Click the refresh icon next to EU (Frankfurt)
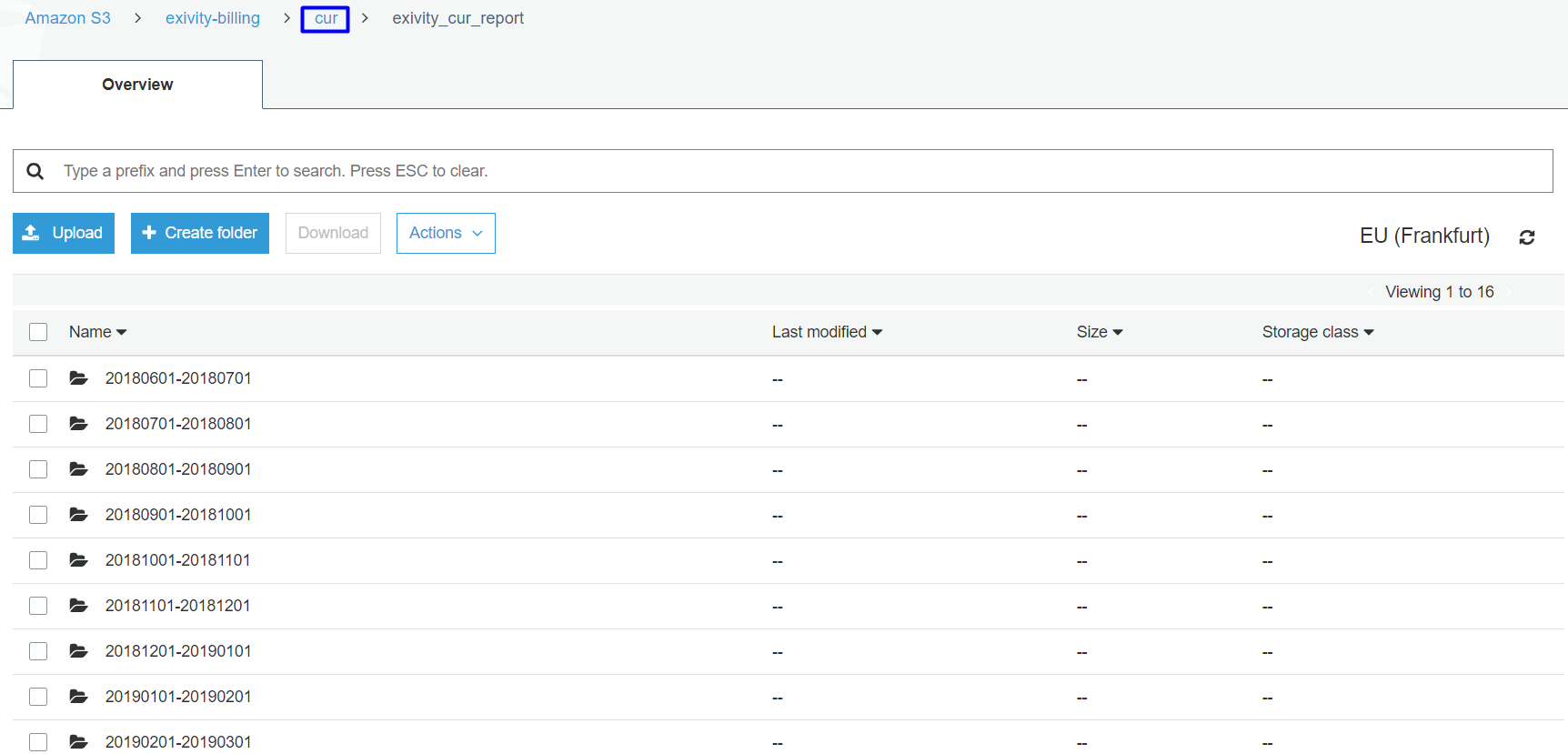Viewport: 1568px width, 754px height. 1527,237
